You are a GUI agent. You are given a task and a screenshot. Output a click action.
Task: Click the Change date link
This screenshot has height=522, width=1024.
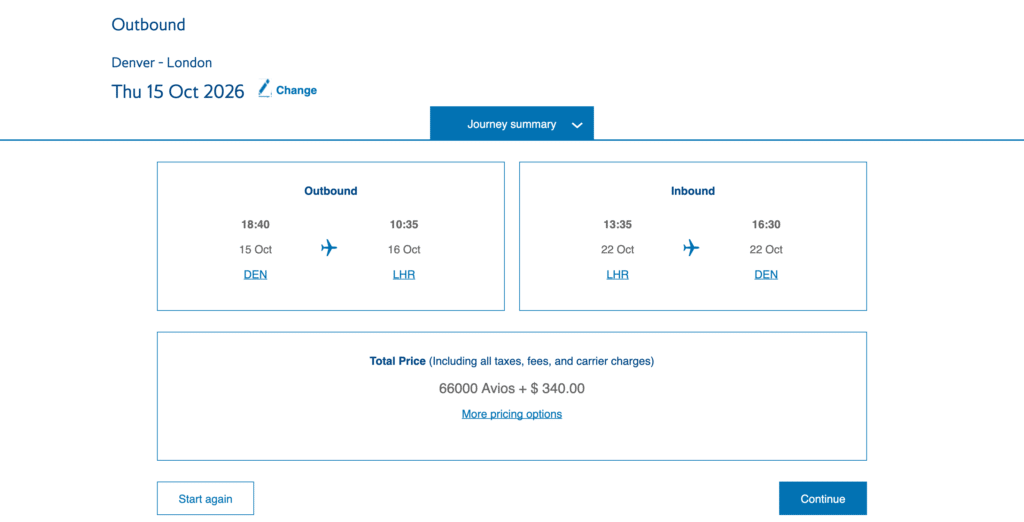pyautogui.click(x=296, y=90)
